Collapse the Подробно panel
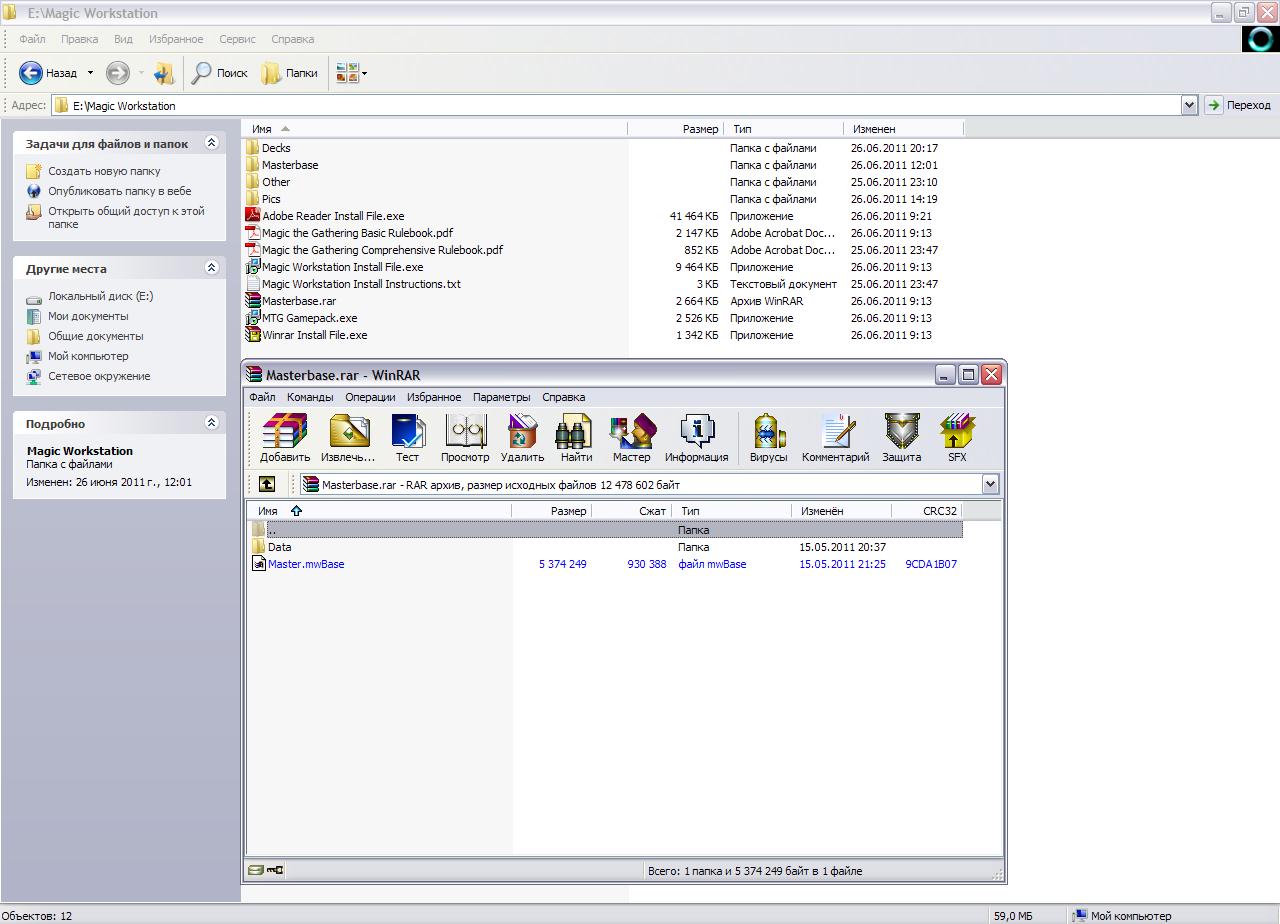Image resolution: width=1280 pixels, height=924 pixels. pos(211,423)
